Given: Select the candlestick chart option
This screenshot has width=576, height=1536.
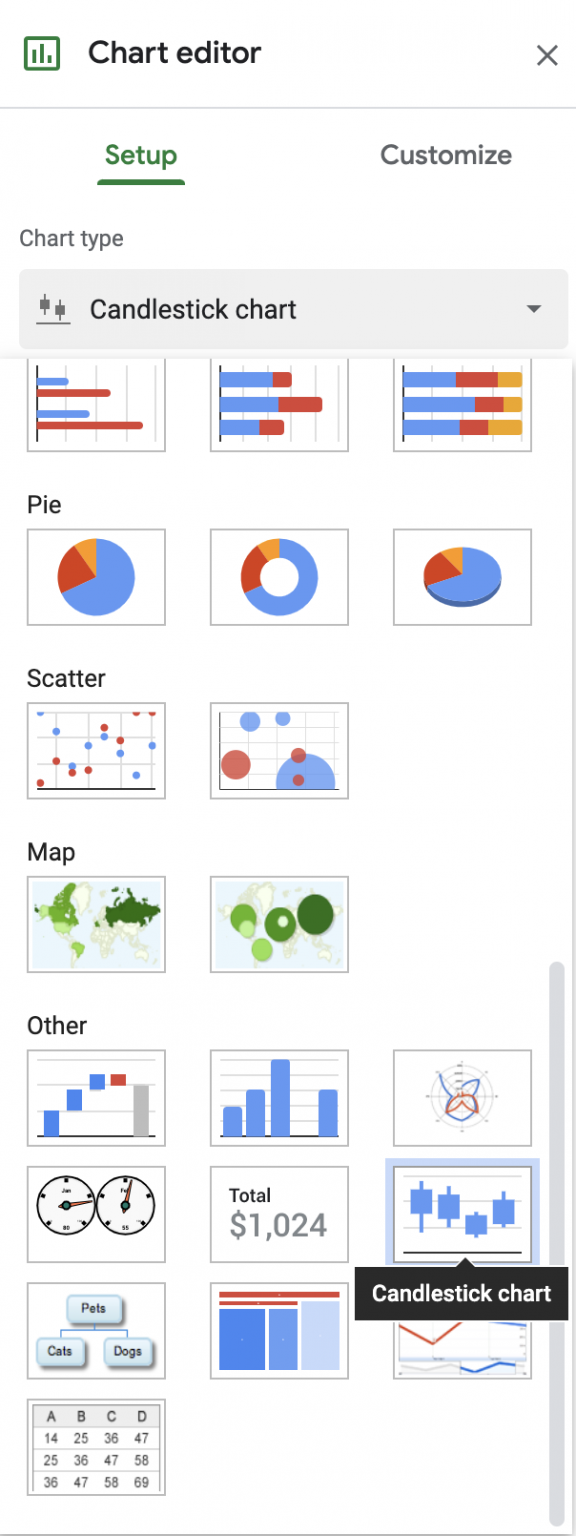Looking at the screenshot, I should click(x=462, y=1214).
